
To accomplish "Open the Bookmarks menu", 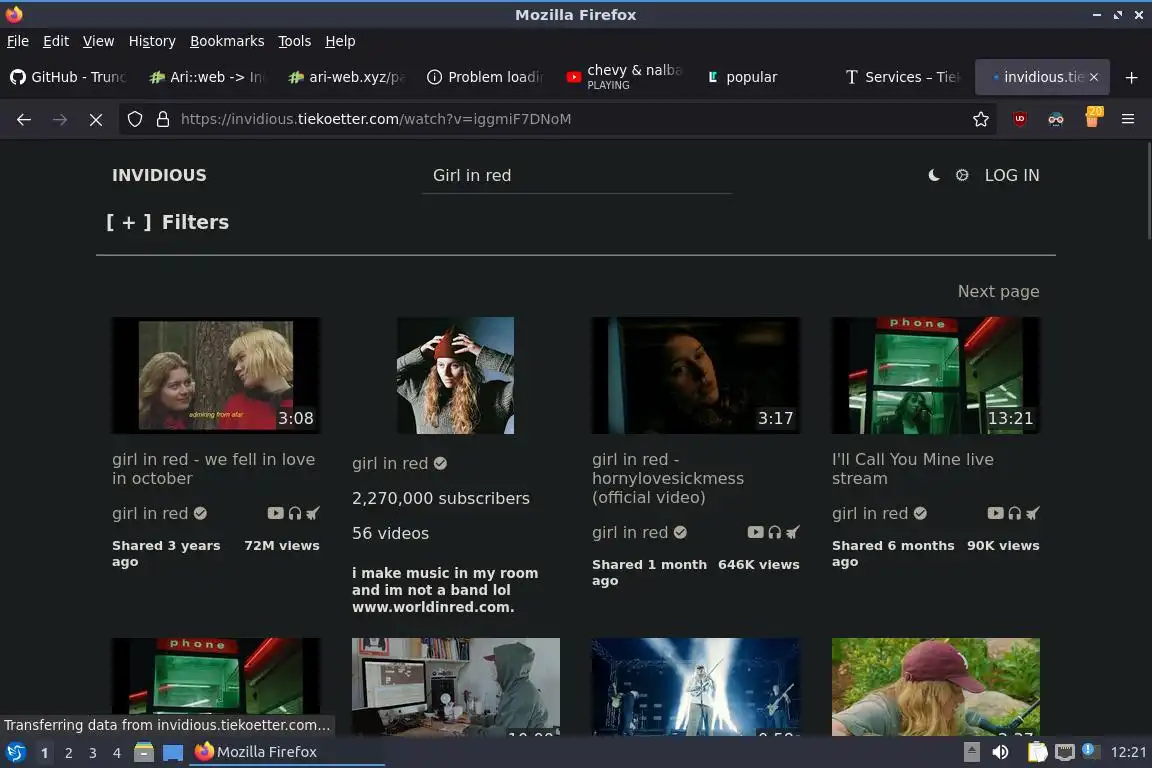I will pyautogui.click(x=227, y=41).
